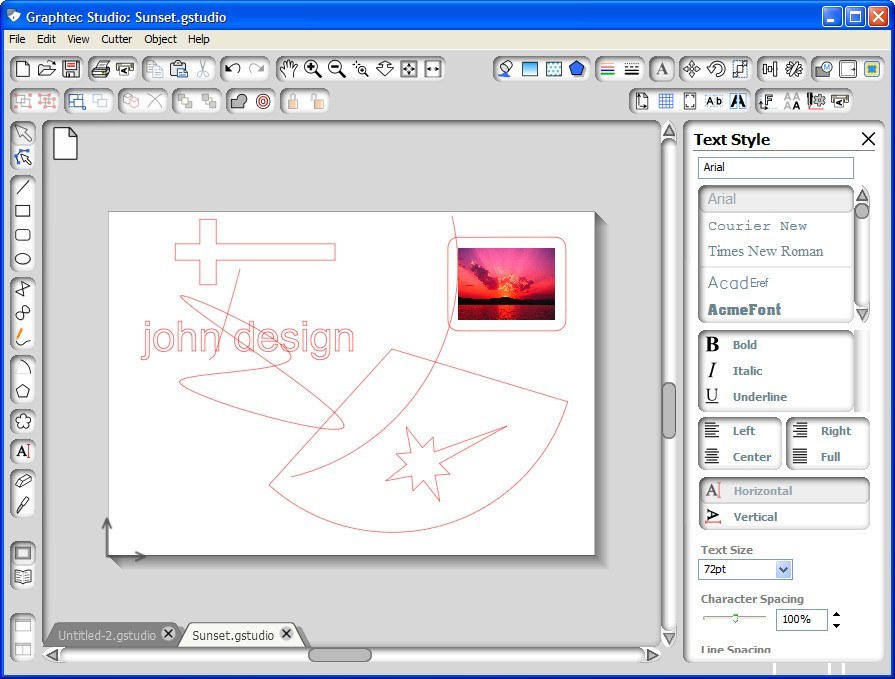This screenshot has height=679, width=895.
Task: Select the Edit Points tool
Action: 23,157
